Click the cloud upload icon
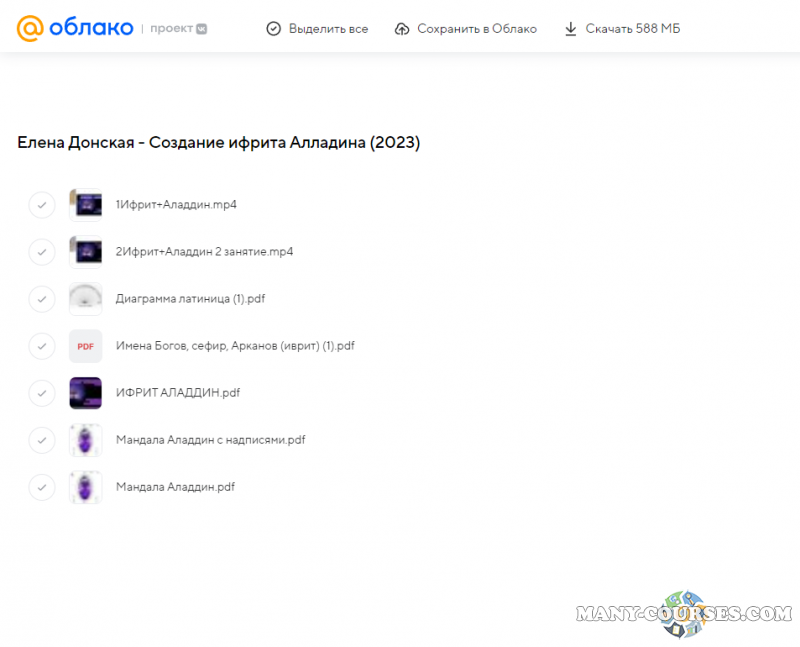 pos(402,29)
